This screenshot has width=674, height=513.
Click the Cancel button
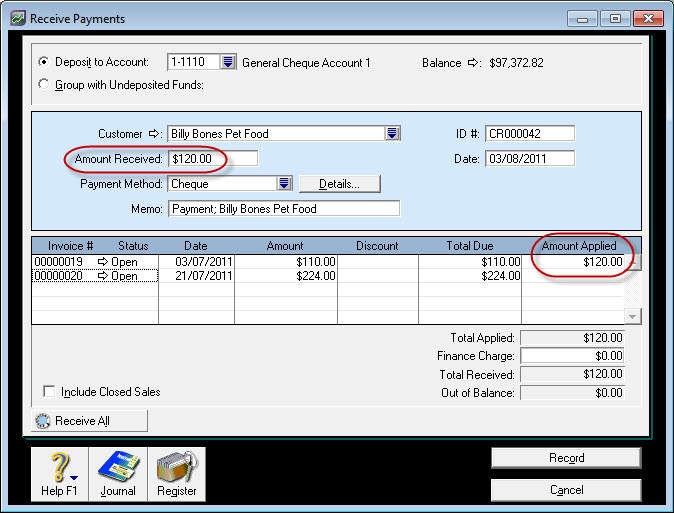(565, 490)
